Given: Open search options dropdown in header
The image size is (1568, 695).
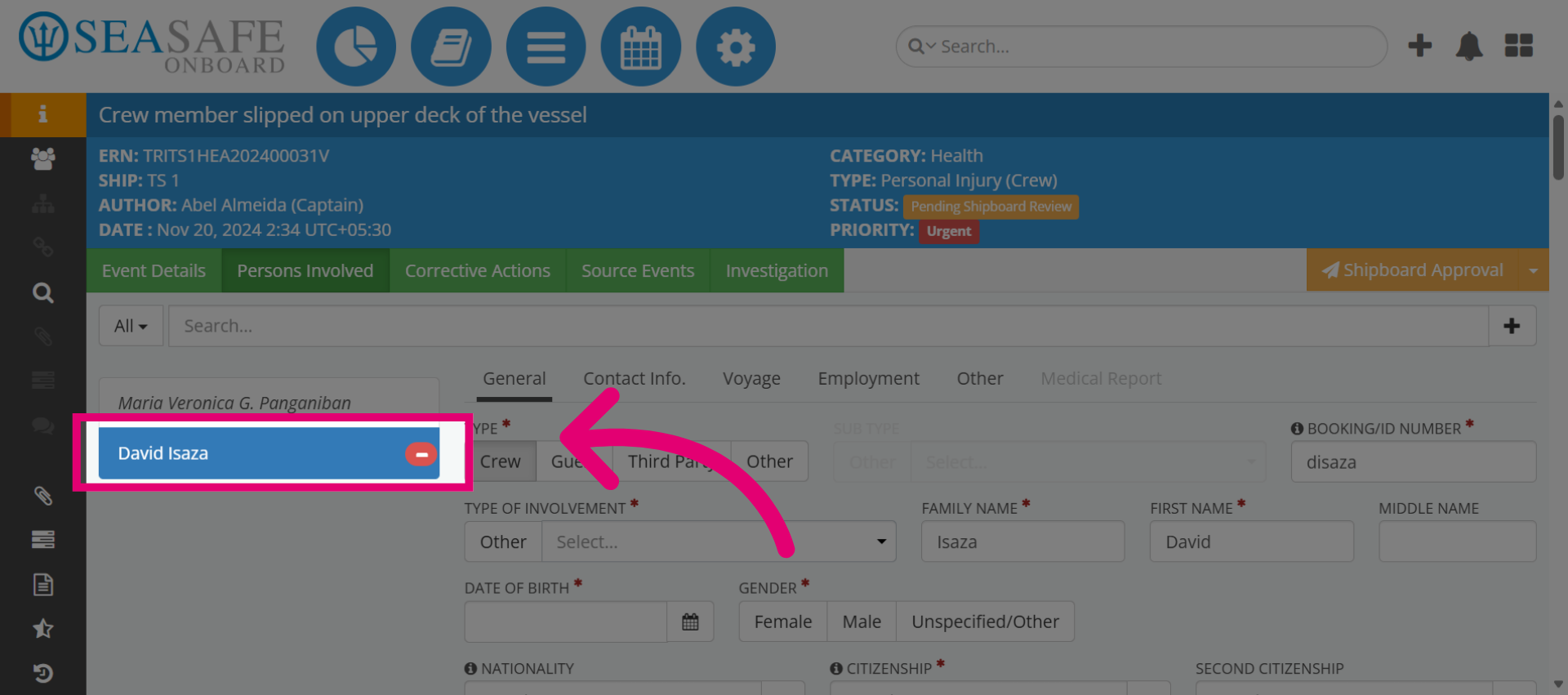Looking at the screenshot, I should [x=922, y=47].
